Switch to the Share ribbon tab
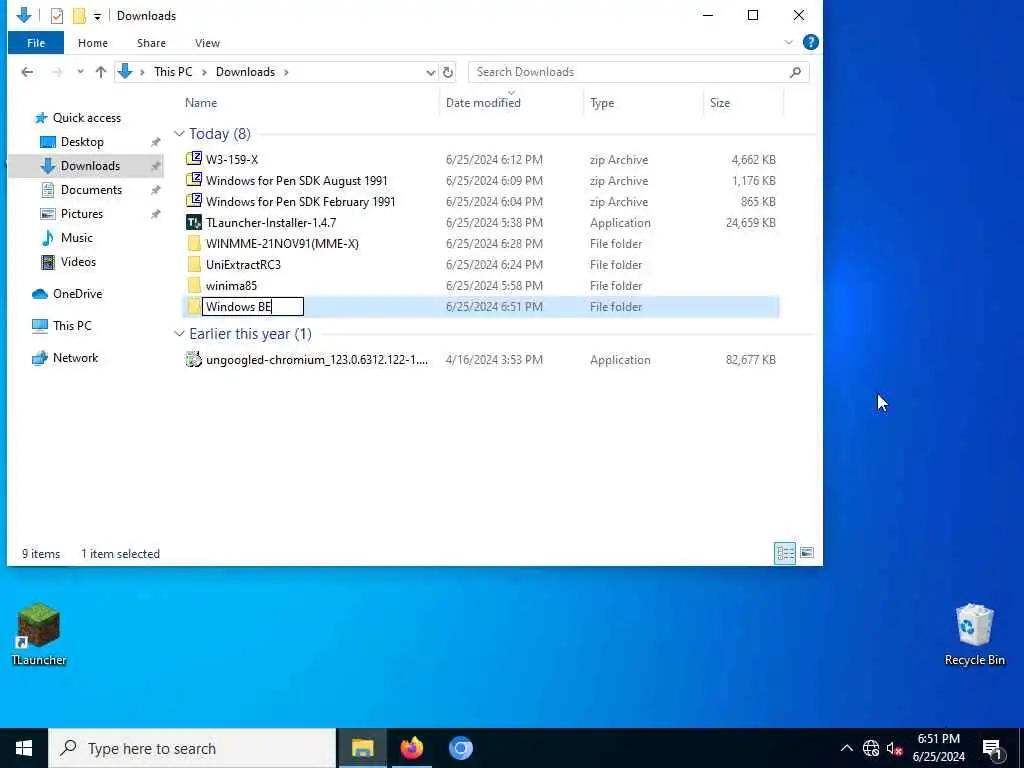The image size is (1024, 768). [x=151, y=43]
